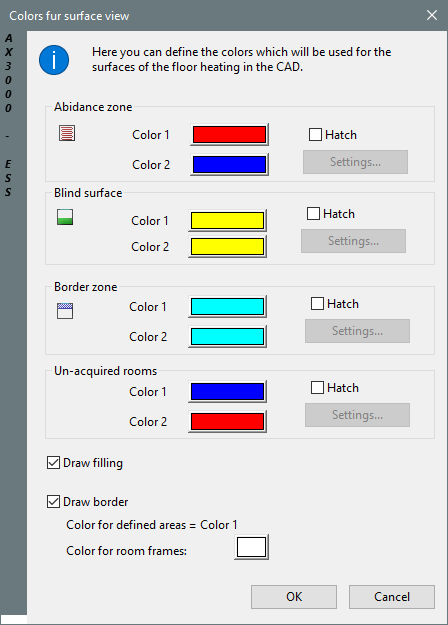This screenshot has height=625, width=448.
Task: Close the Colors for surface view dialog
Action: 432,16
